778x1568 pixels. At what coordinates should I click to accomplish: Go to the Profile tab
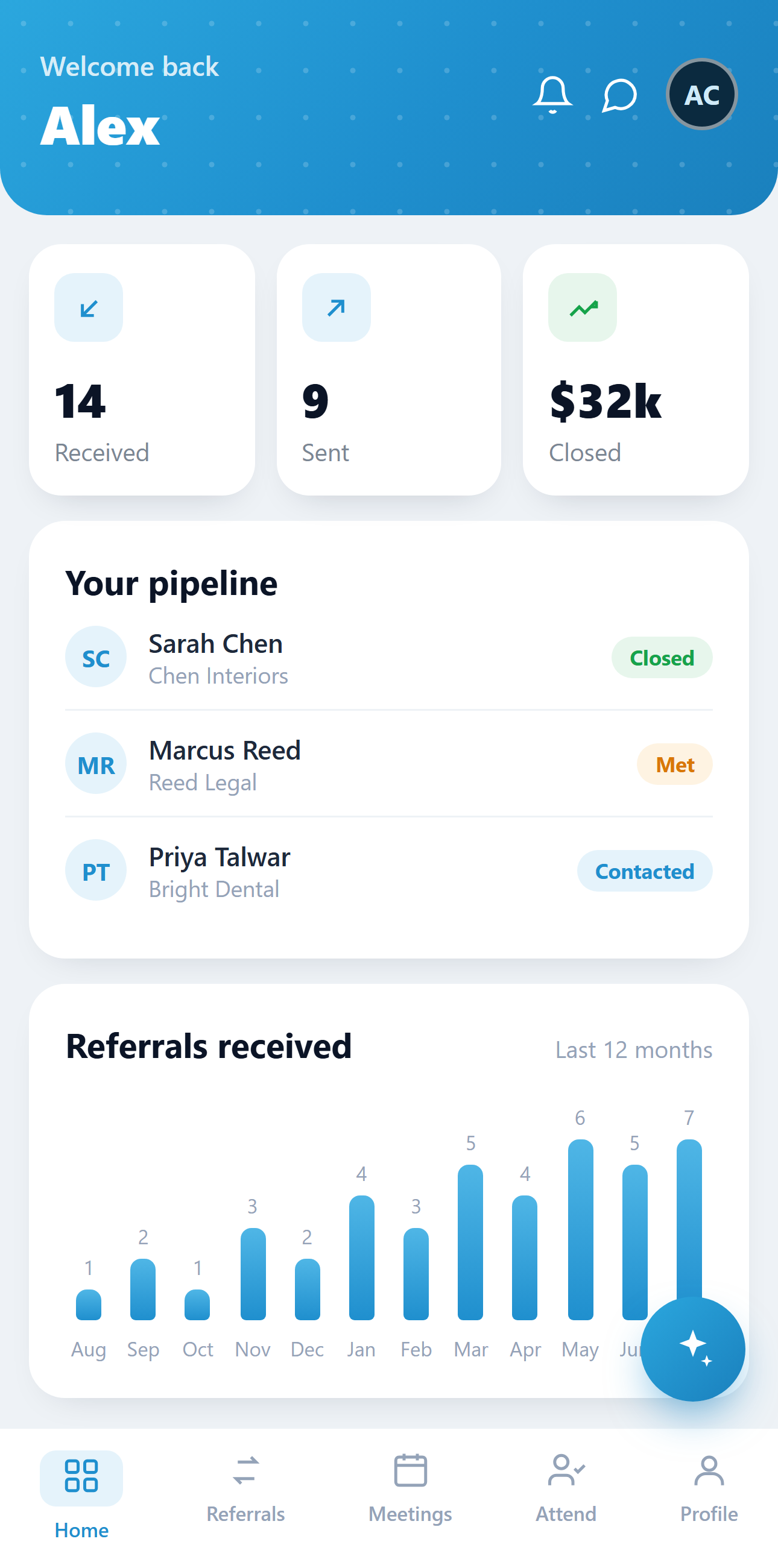[x=709, y=1489]
